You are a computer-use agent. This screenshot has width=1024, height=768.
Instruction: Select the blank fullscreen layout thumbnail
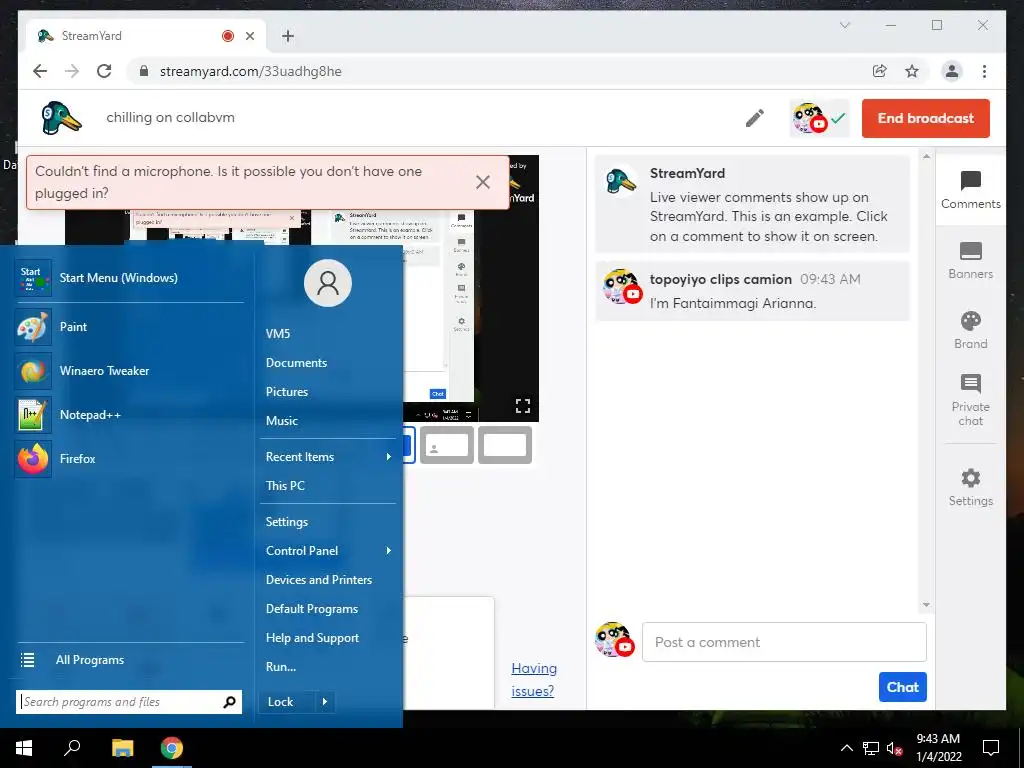[x=505, y=445]
